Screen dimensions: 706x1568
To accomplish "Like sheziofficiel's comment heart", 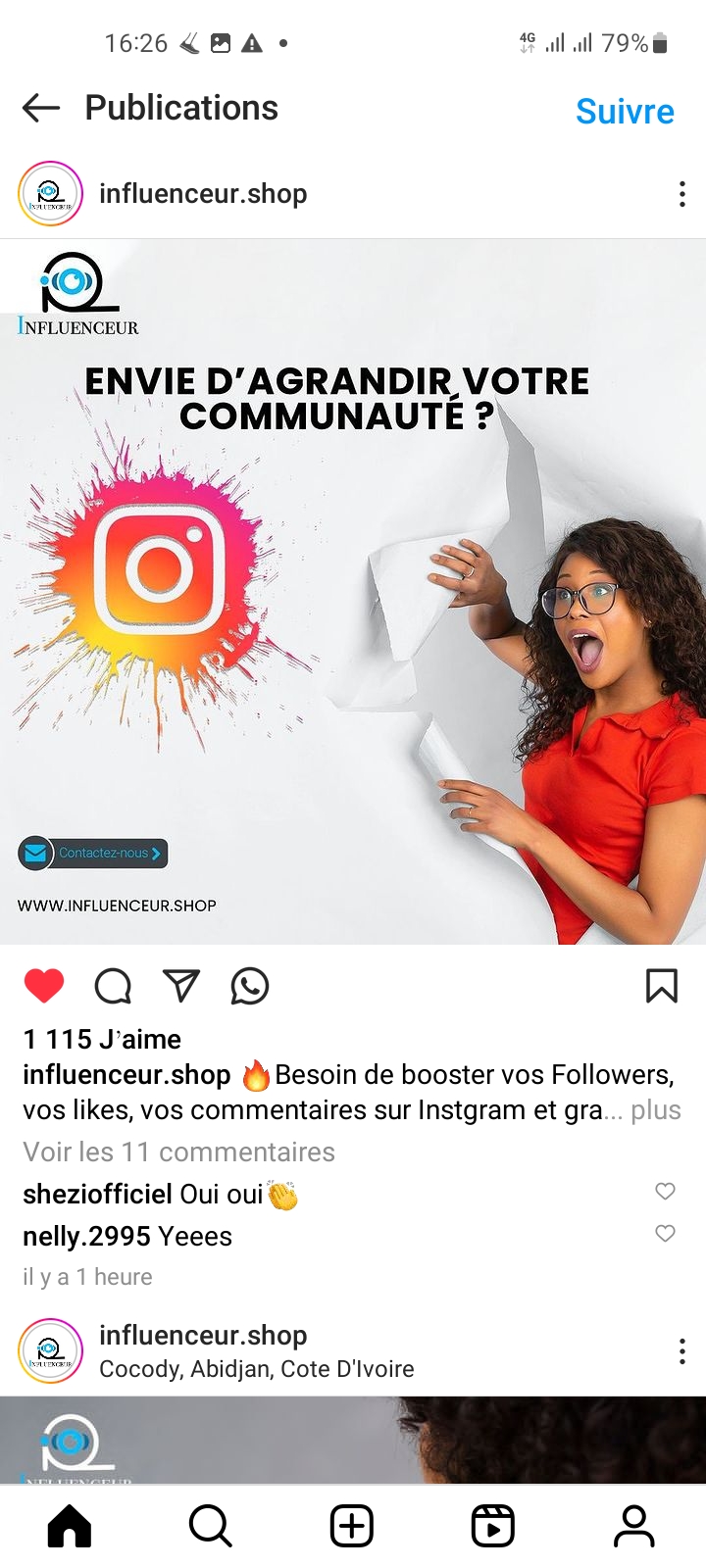I will 665,1191.
